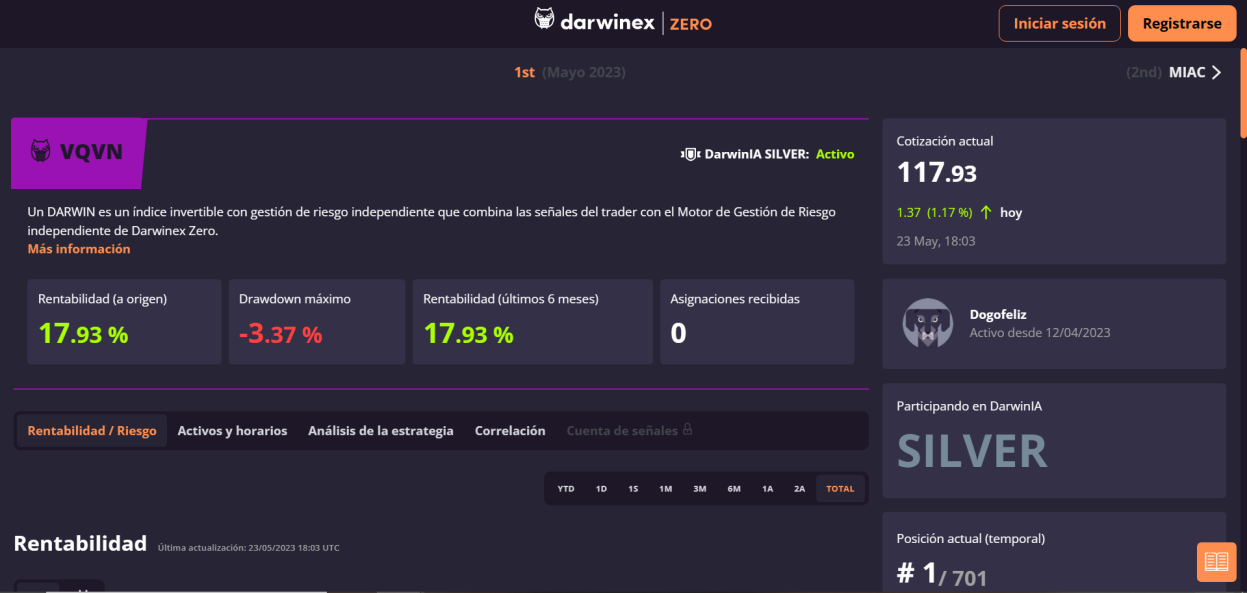Click the '1.37 (1.17 %)' change value

pyautogui.click(x=934, y=212)
